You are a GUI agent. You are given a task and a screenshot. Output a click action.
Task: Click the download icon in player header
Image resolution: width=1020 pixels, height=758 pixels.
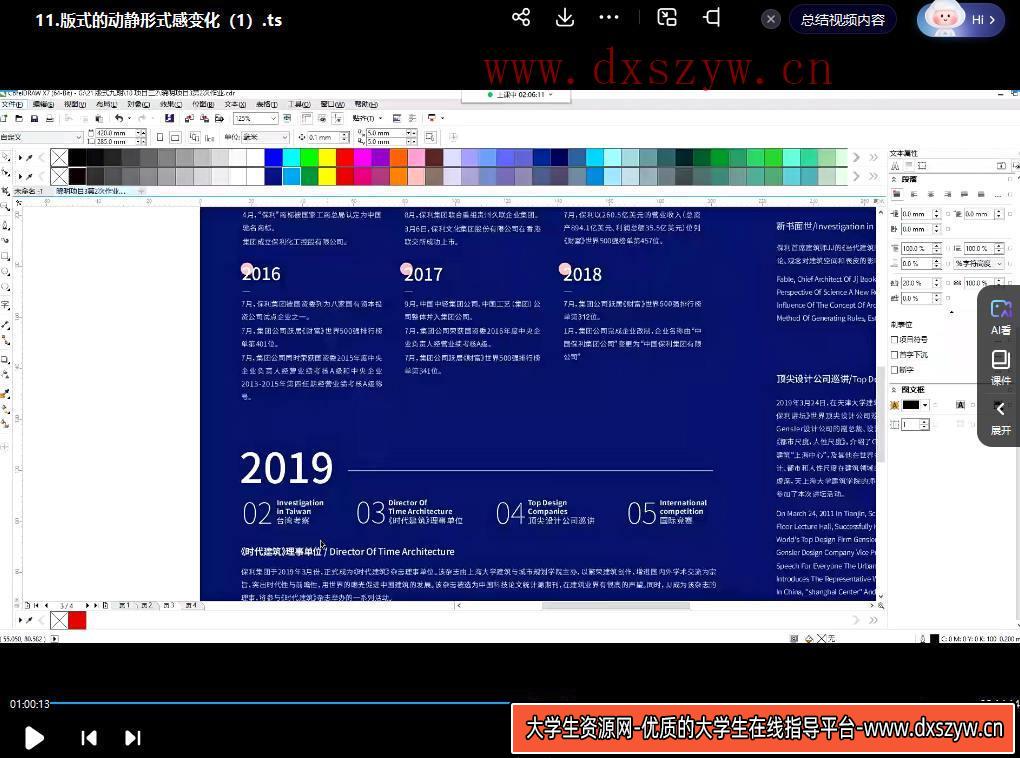pos(565,18)
